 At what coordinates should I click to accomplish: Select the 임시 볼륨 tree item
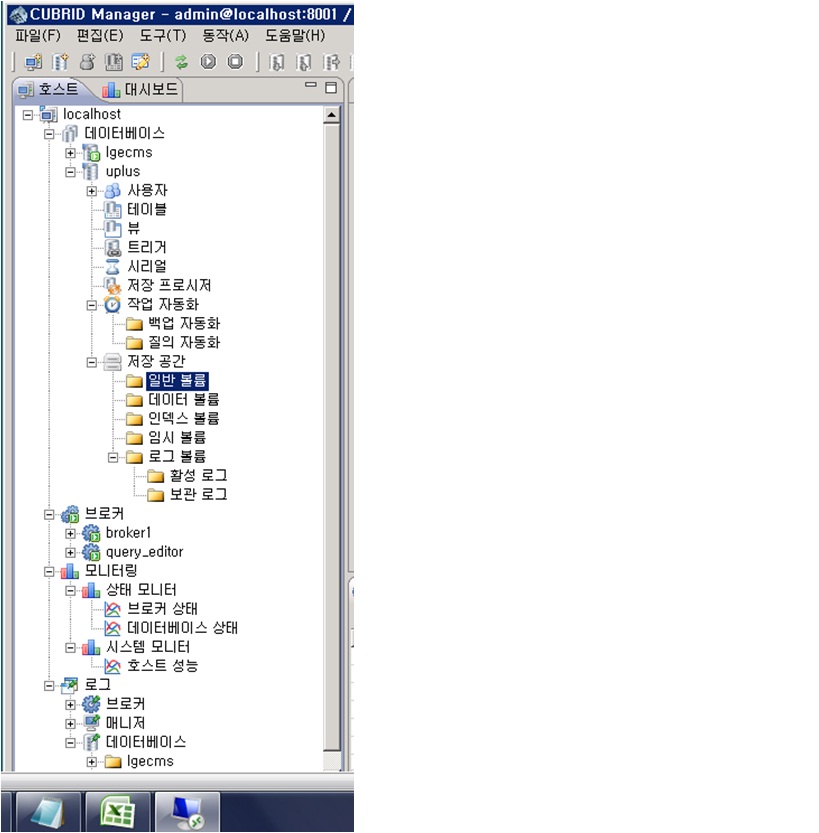point(177,438)
